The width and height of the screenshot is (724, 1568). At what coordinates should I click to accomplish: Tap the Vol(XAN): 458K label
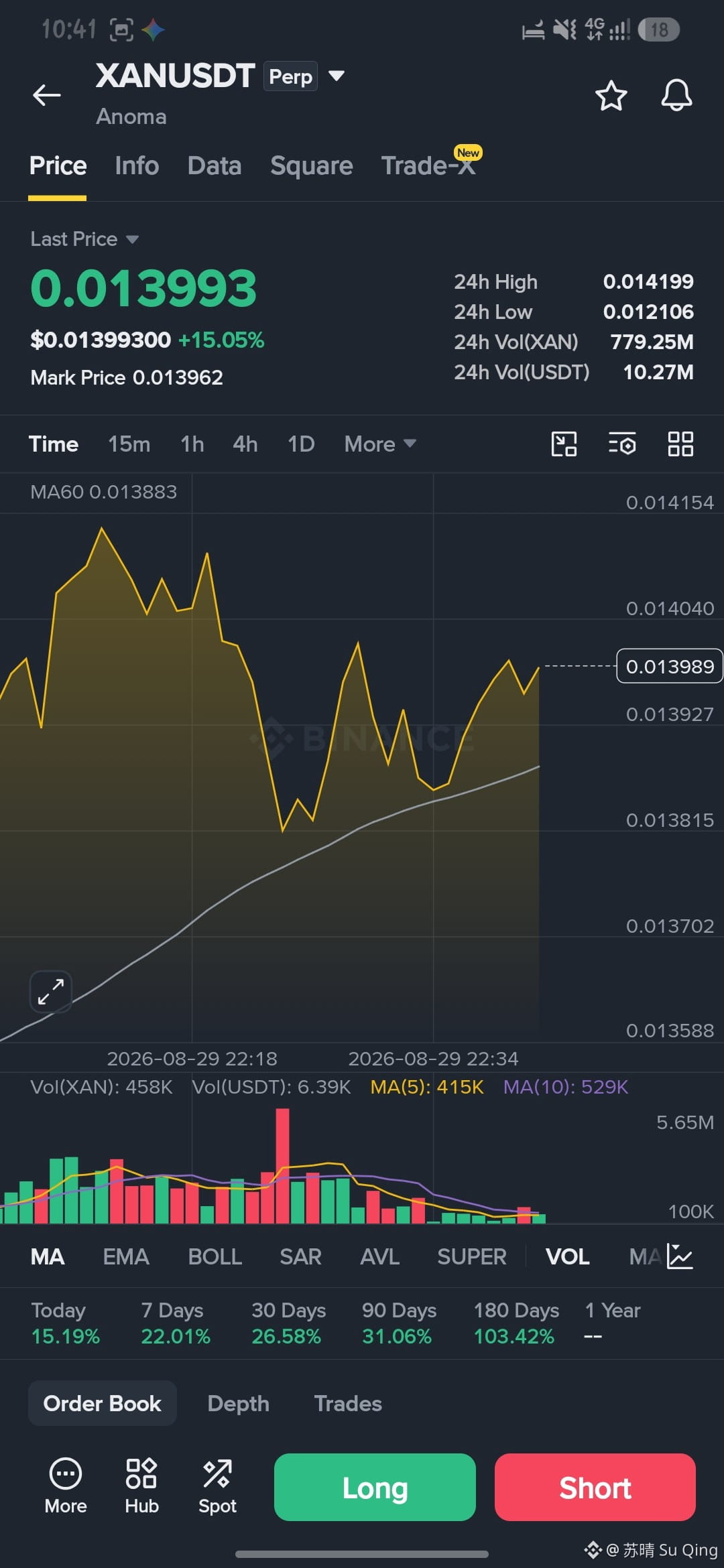pyautogui.click(x=101, y=1087)
